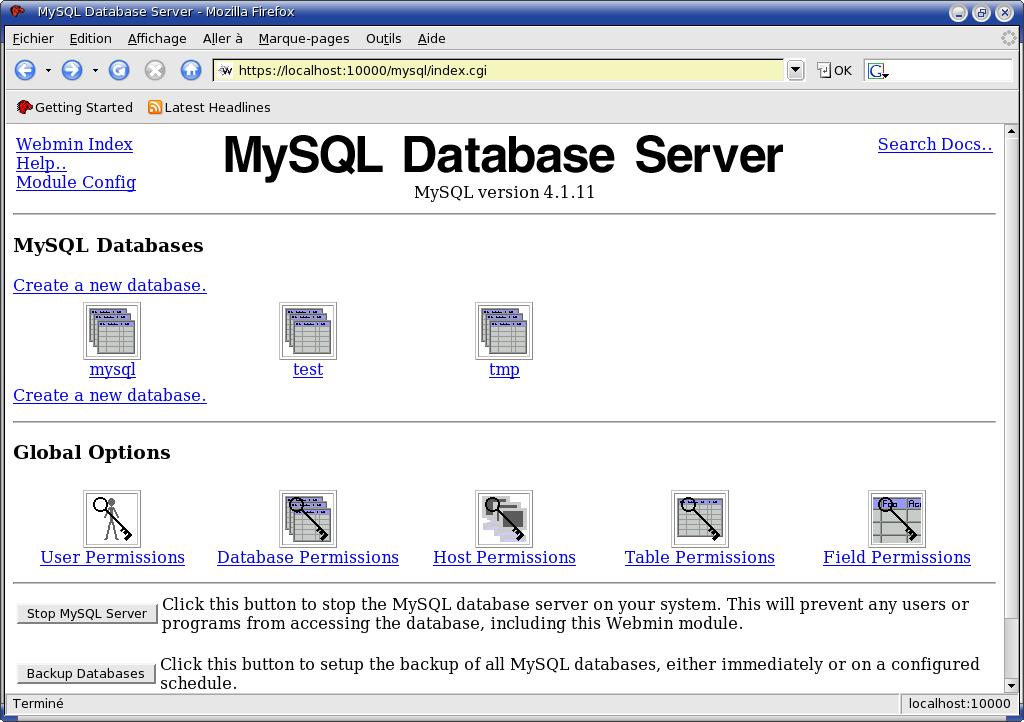Open the mysql database icon

pos(112,331)
